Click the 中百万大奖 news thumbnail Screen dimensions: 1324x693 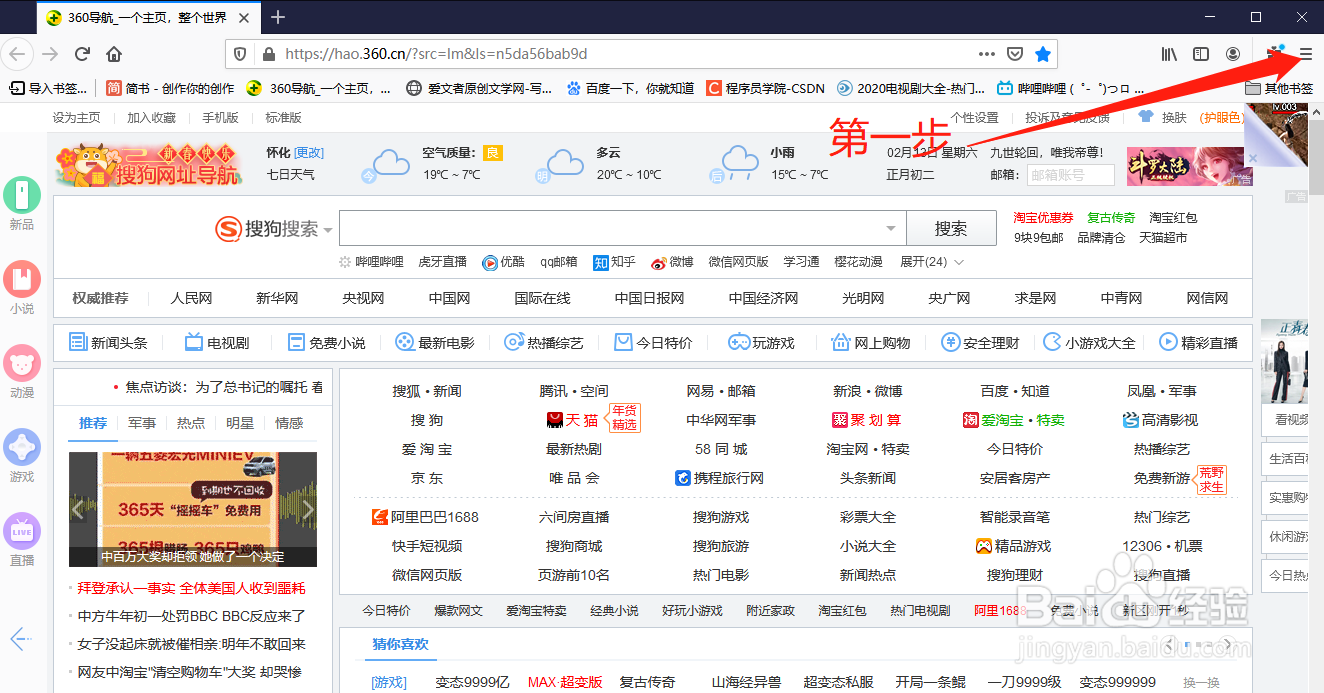click(x=193, y=510)
